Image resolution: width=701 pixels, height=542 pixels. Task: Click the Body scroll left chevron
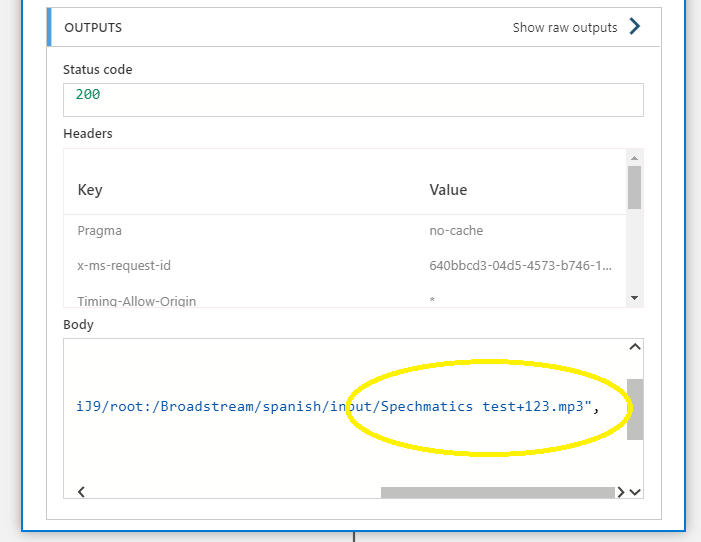81,492
